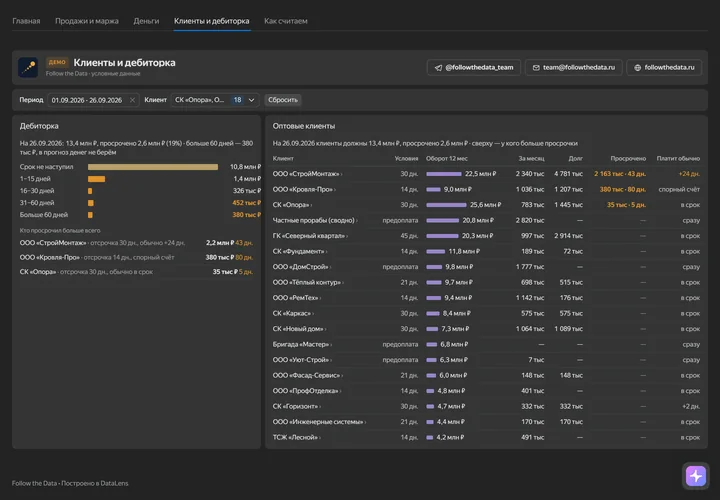Expand the ООО «ДомСтрой» row
Image resolution: width=720 pixels, height=500 pixels.
point(486,267)
